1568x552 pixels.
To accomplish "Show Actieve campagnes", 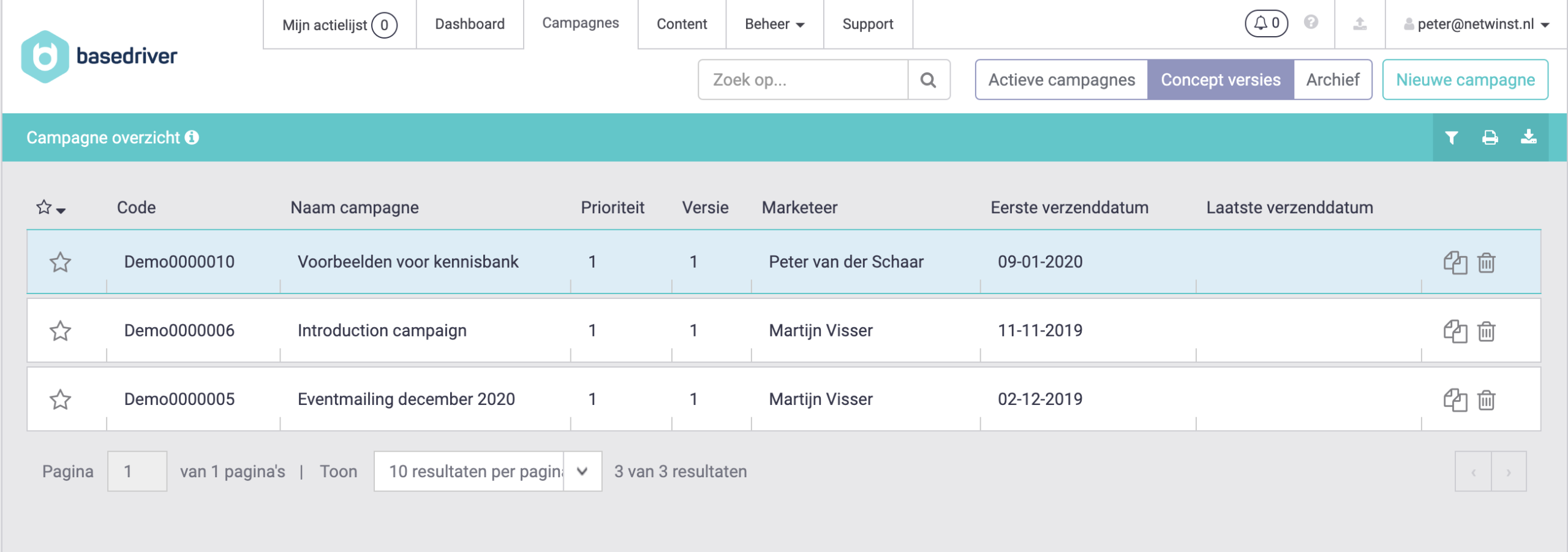I will tap(1061, 80).
